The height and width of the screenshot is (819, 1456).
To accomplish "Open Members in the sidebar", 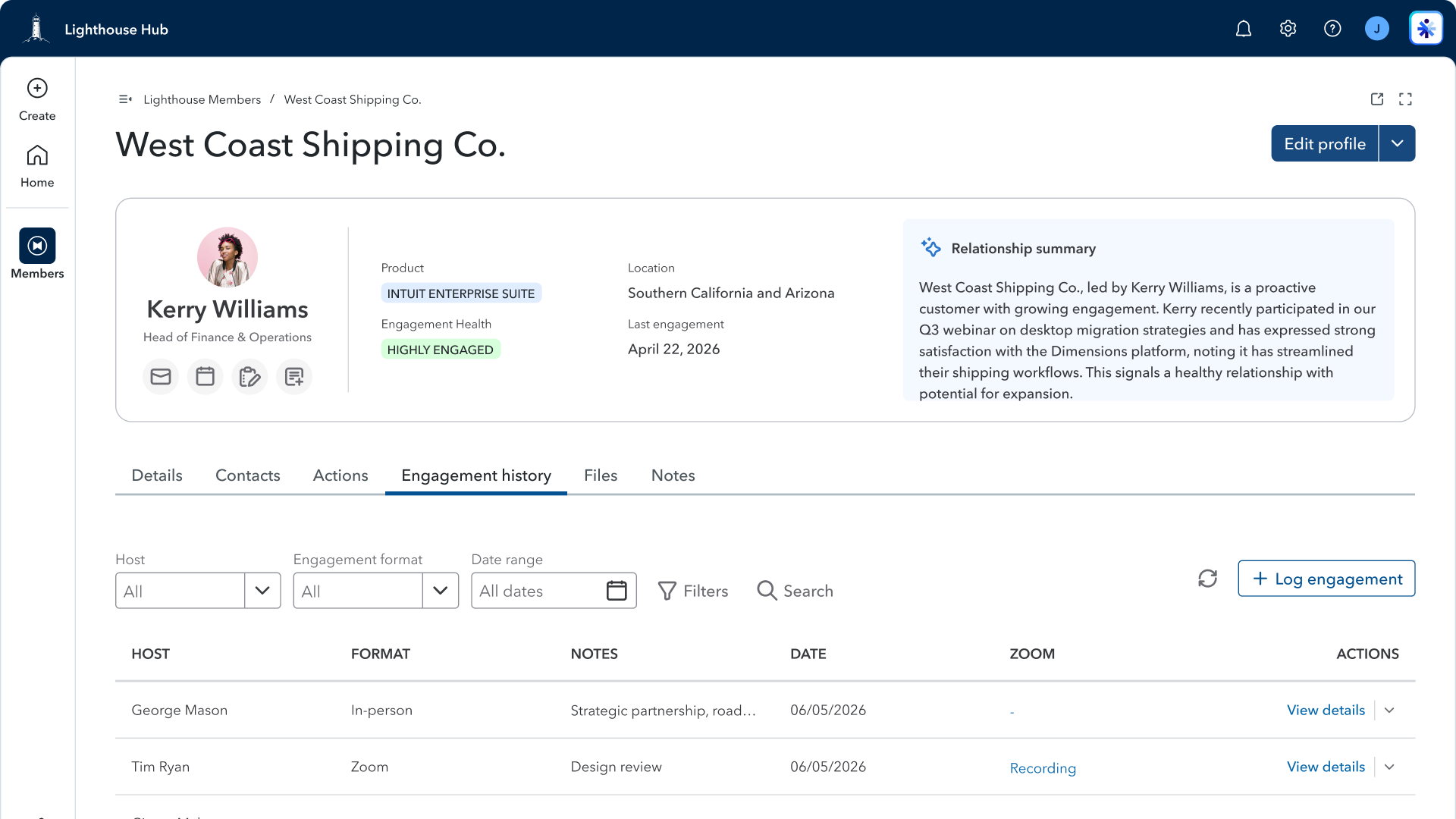I will [x=37, y=254].
